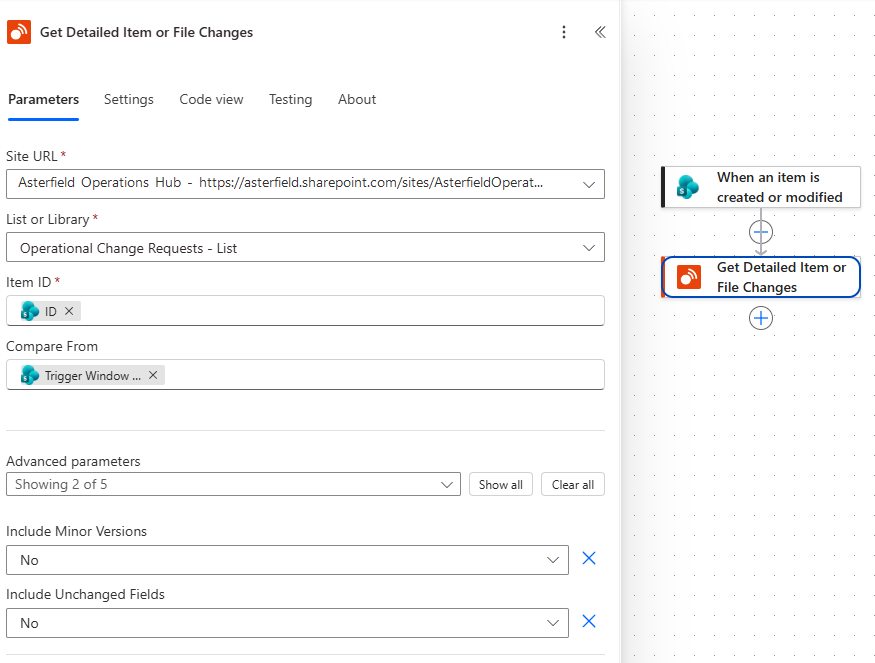The image size is (875, 663).
Task: Click the Clear all button
Action: [573, 484]
